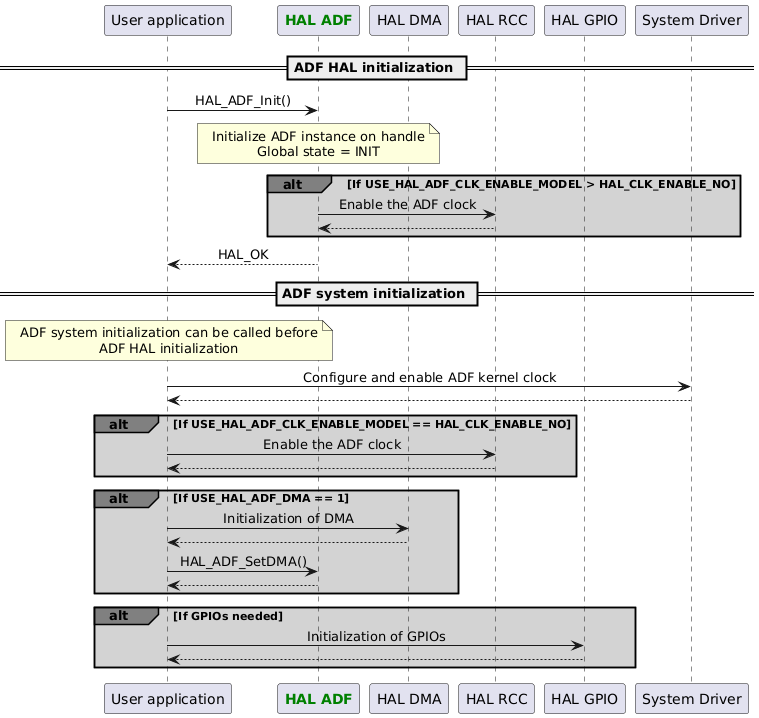Click the HAL_OK return message label

[243, 255]
